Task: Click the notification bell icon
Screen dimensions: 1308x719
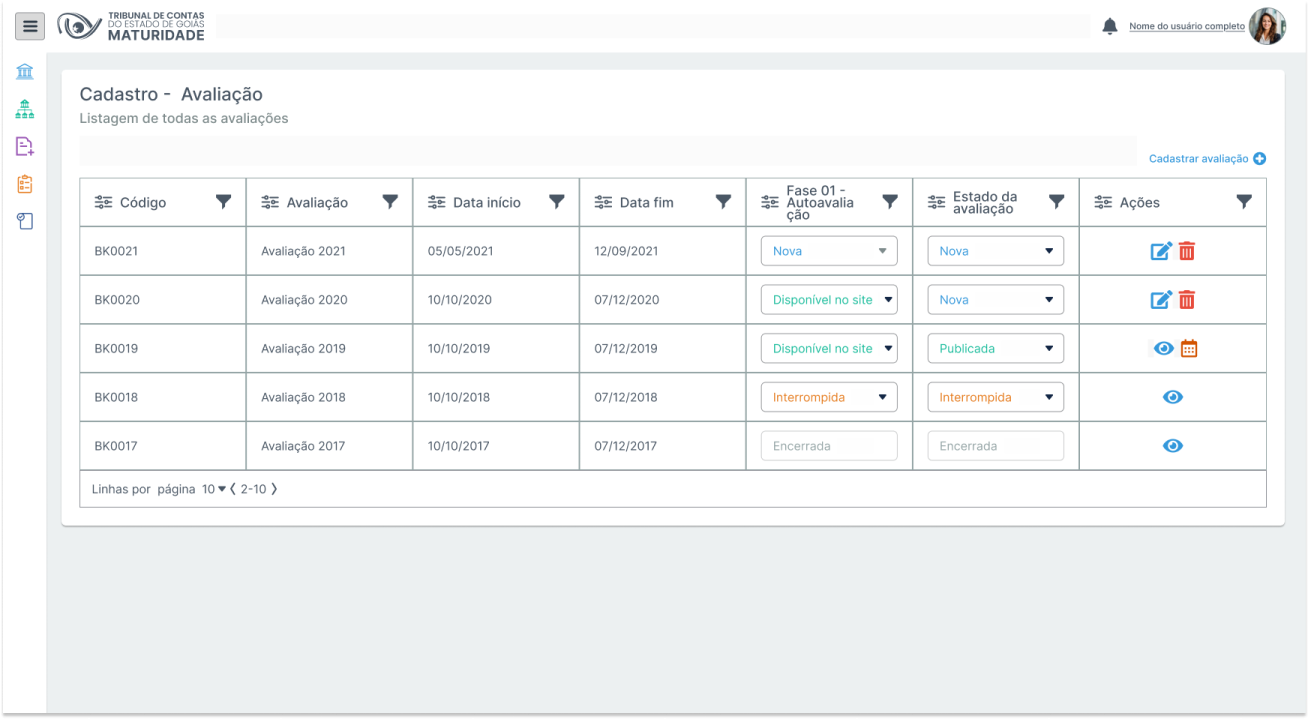Action: 1109,26
